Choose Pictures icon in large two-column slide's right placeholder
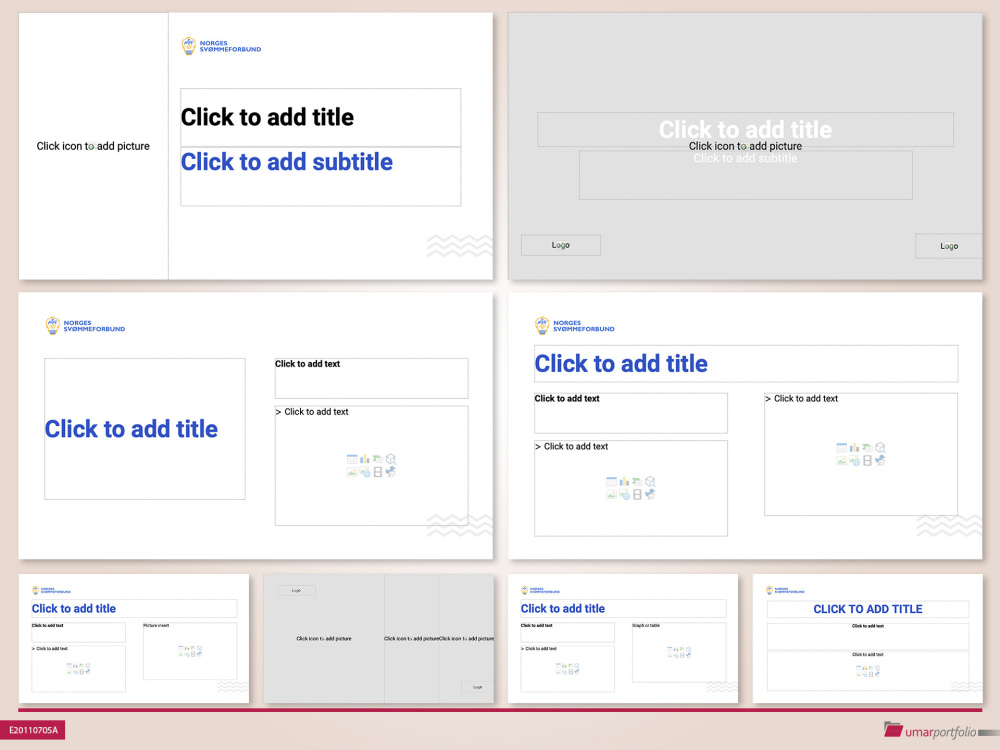 [842, 460]
